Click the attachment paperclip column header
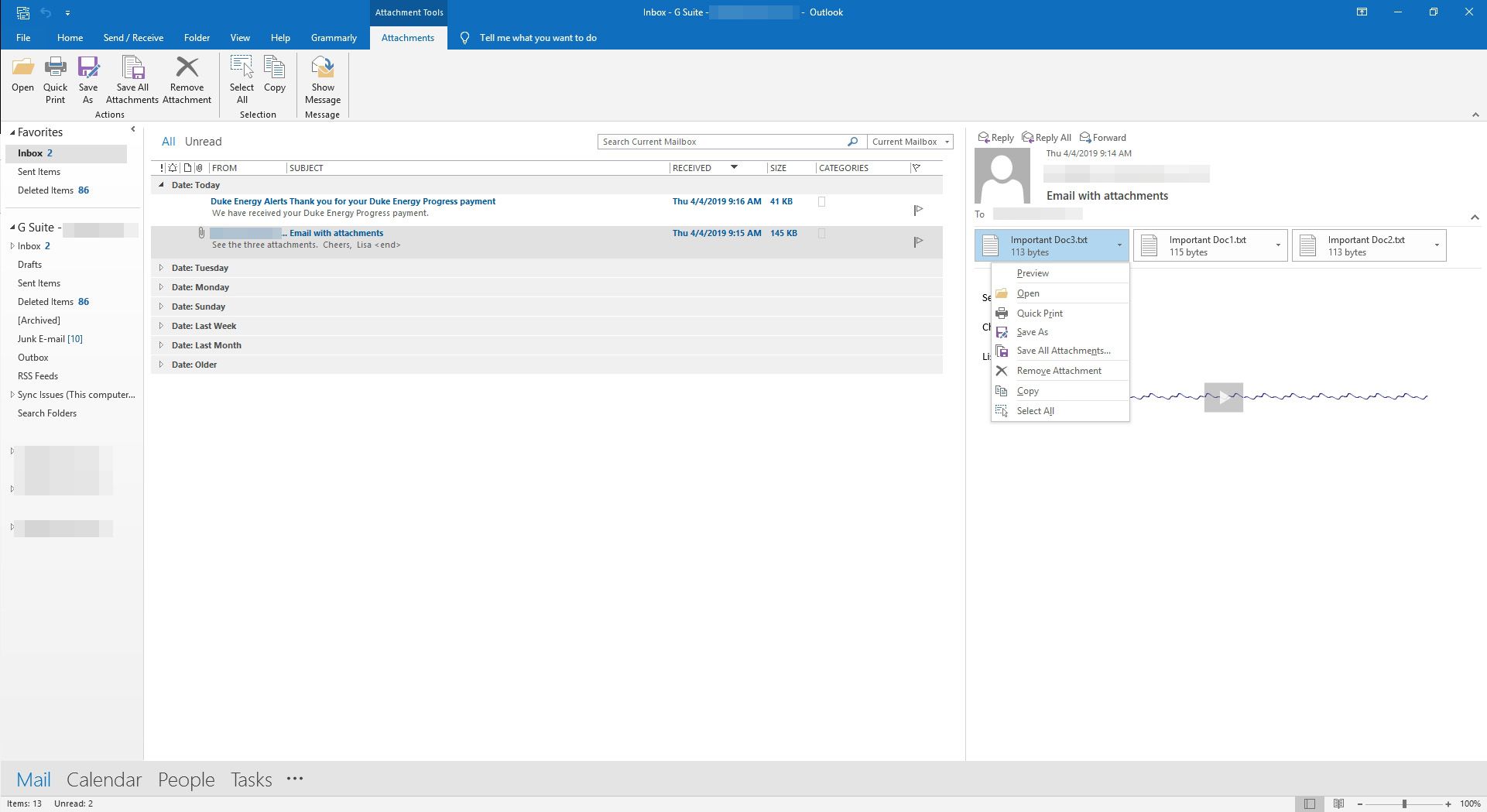This screenshot has width=1487, height=812. coord(200,168)
